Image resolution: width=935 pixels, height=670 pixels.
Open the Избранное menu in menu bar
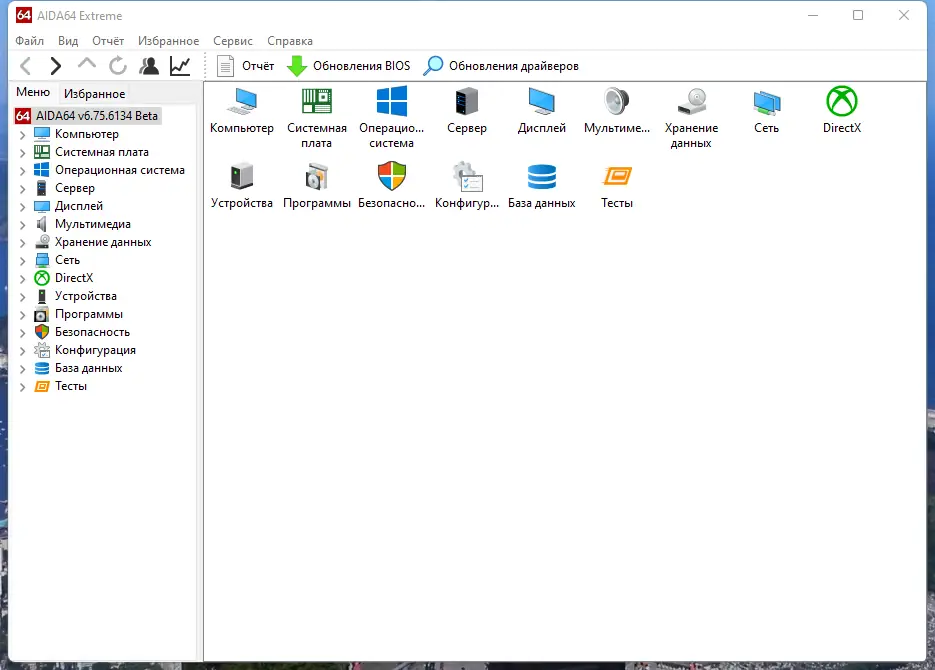168,41
